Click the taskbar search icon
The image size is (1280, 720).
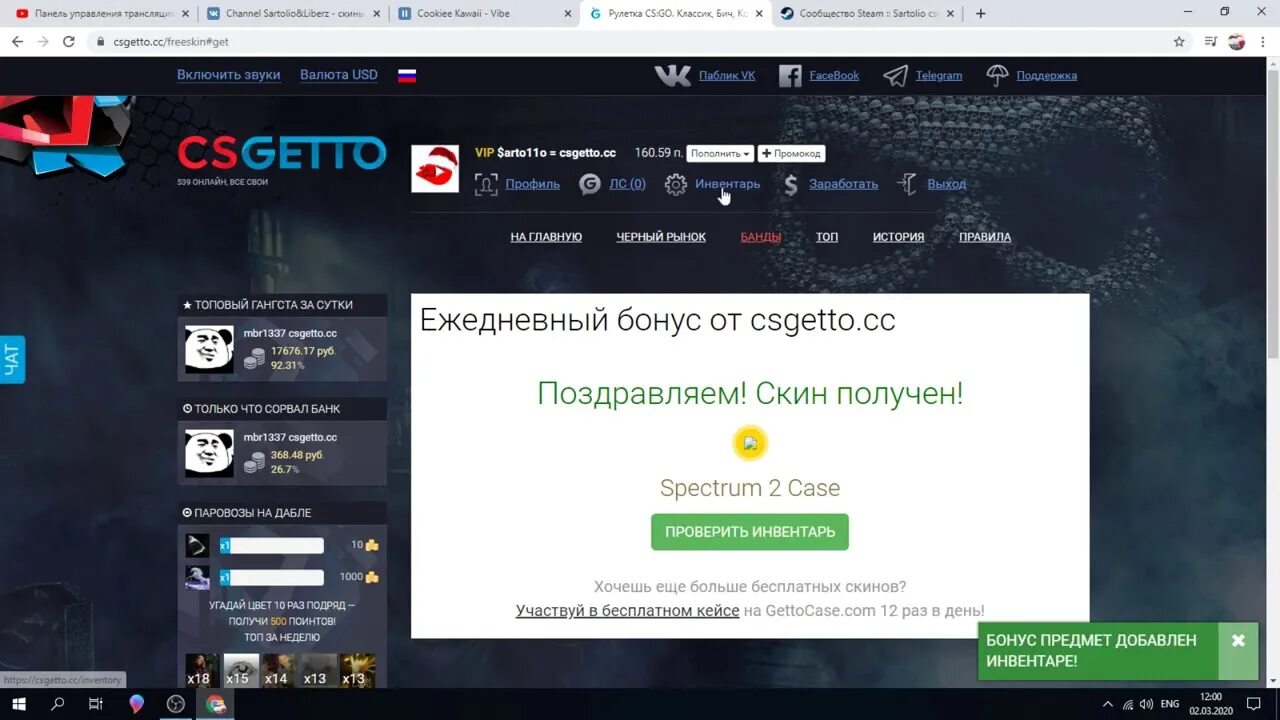pos(57,704)
